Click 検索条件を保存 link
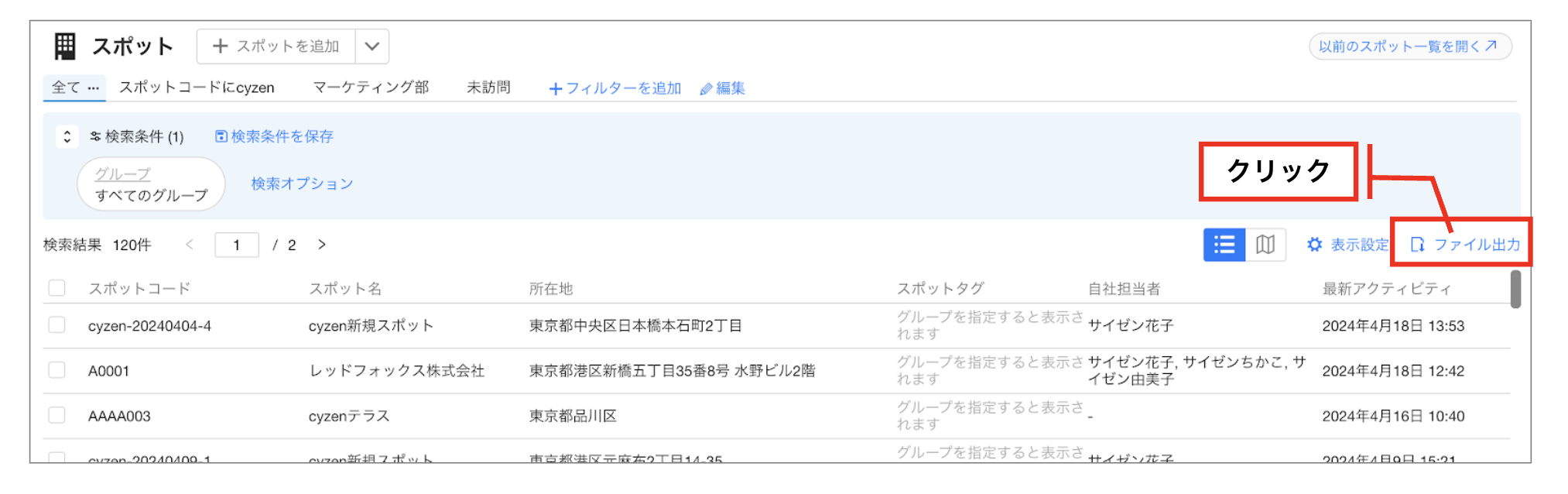1568x494 pixels. click(x=274, y=136)
